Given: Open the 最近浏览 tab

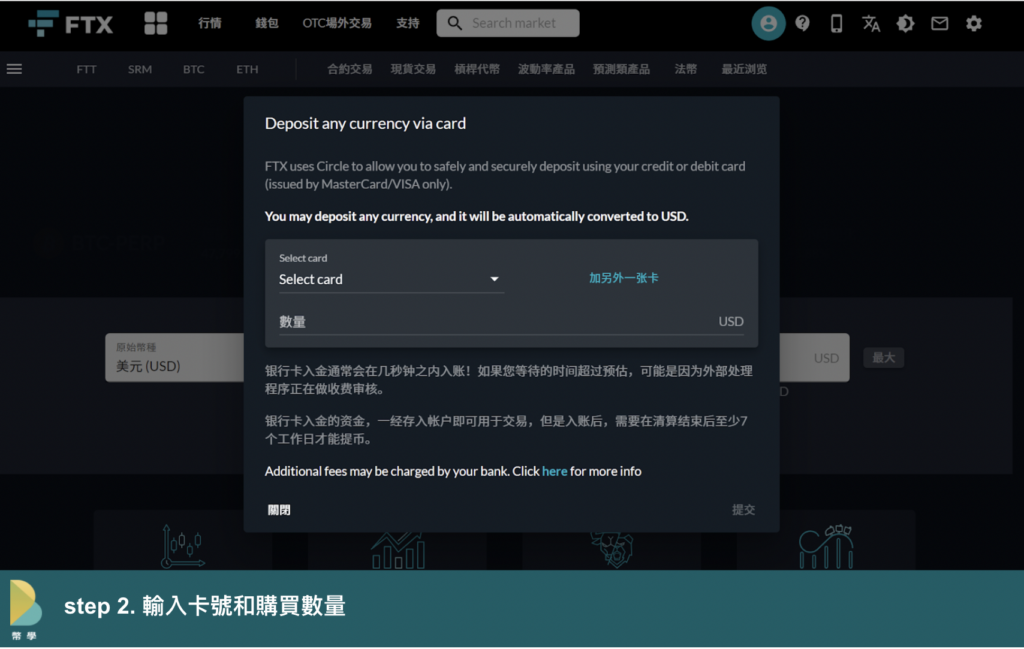Looking at the screenshot, I should tap(744, 69).
